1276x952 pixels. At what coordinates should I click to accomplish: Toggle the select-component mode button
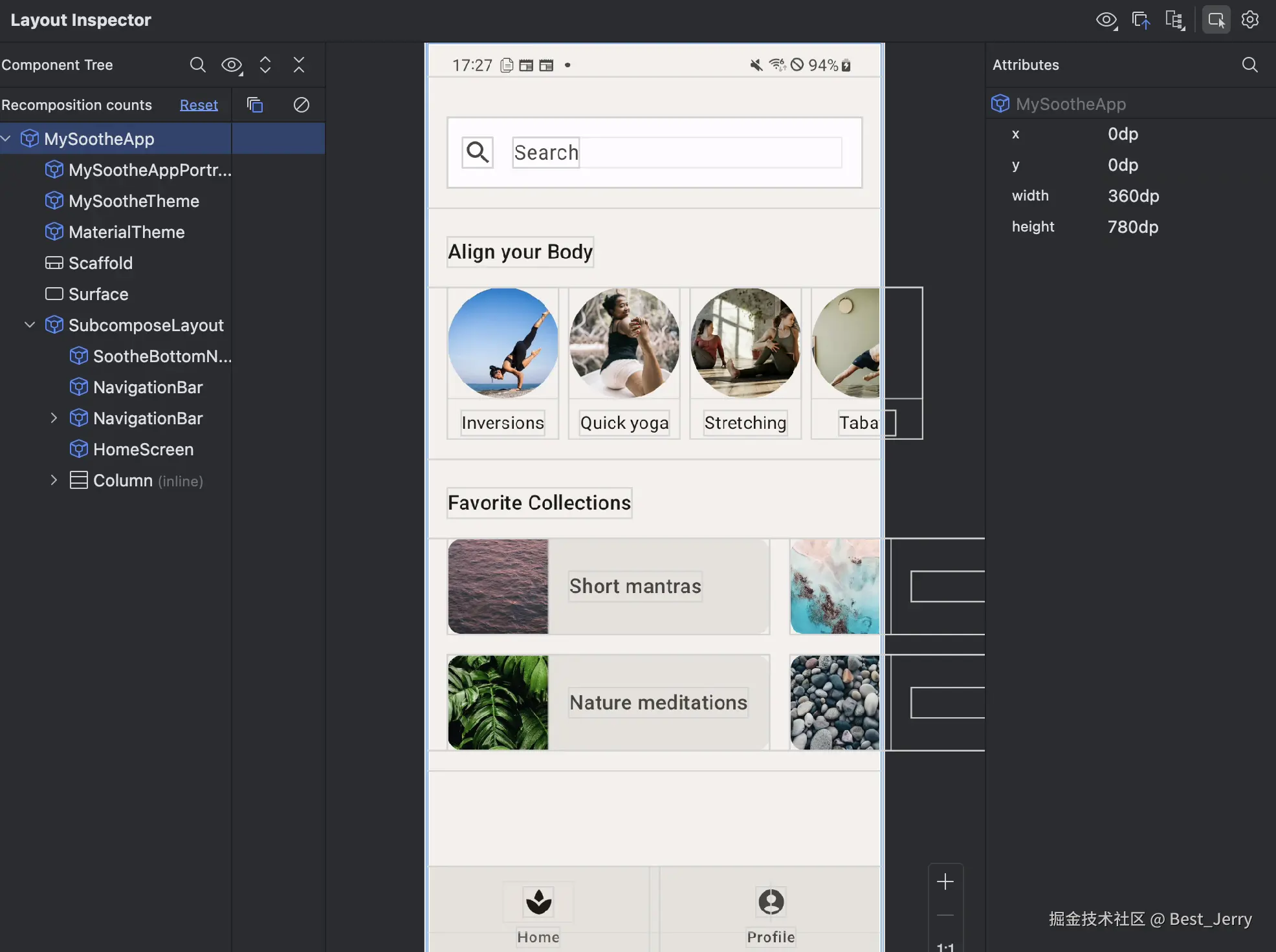(x=1216, y=20)
